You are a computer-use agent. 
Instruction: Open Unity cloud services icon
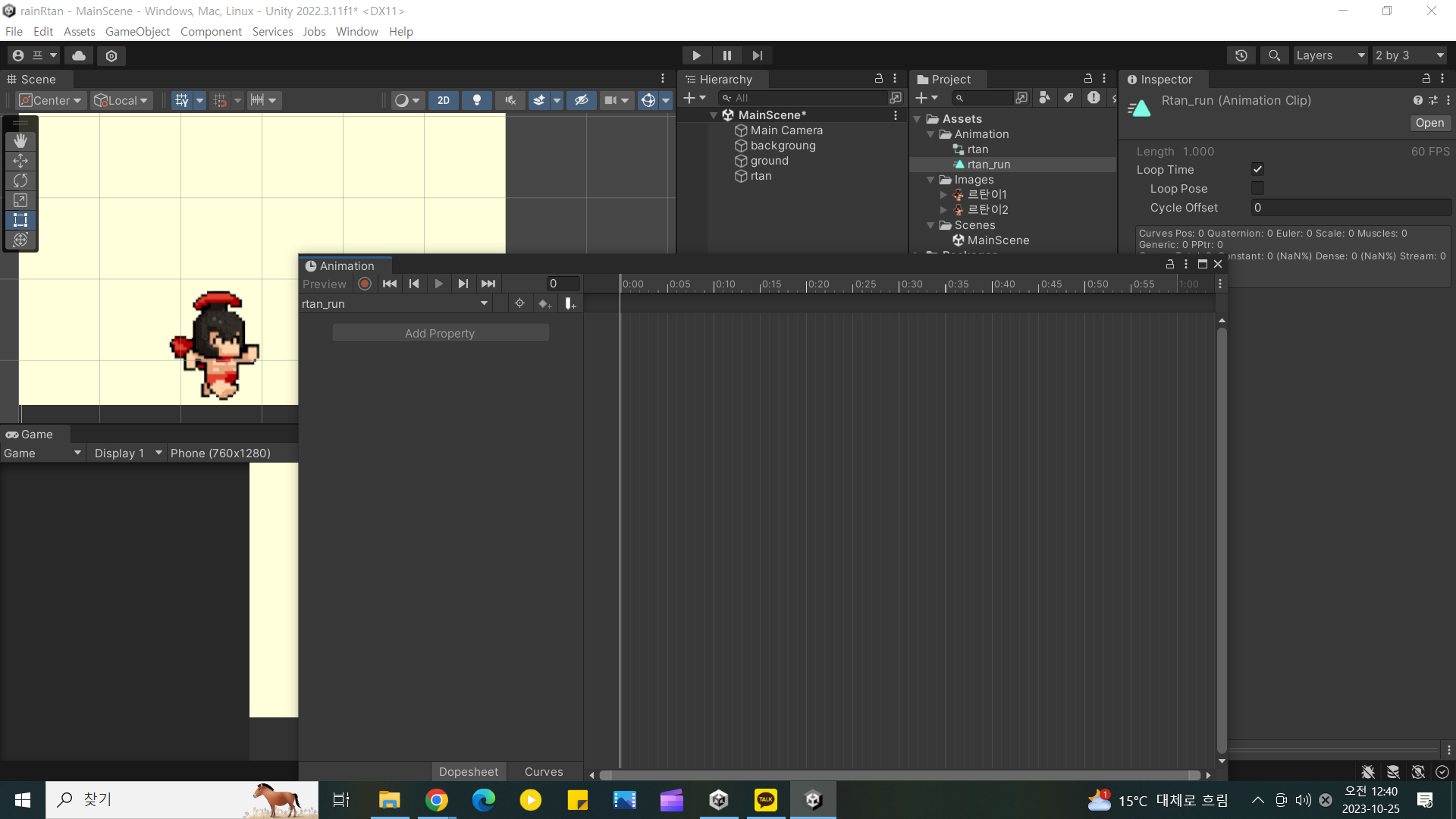[79, 55]
